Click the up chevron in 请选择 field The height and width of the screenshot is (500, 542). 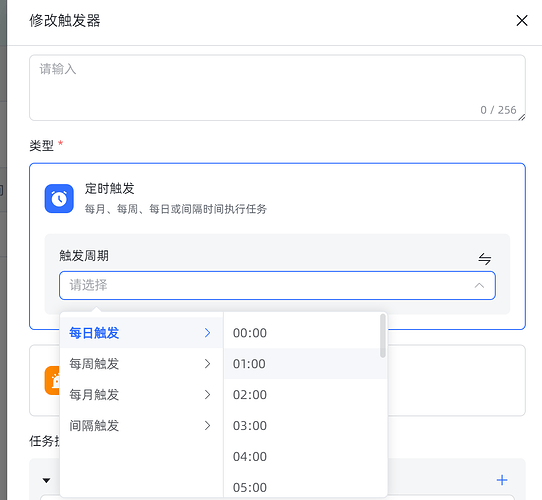click(479, 286)
